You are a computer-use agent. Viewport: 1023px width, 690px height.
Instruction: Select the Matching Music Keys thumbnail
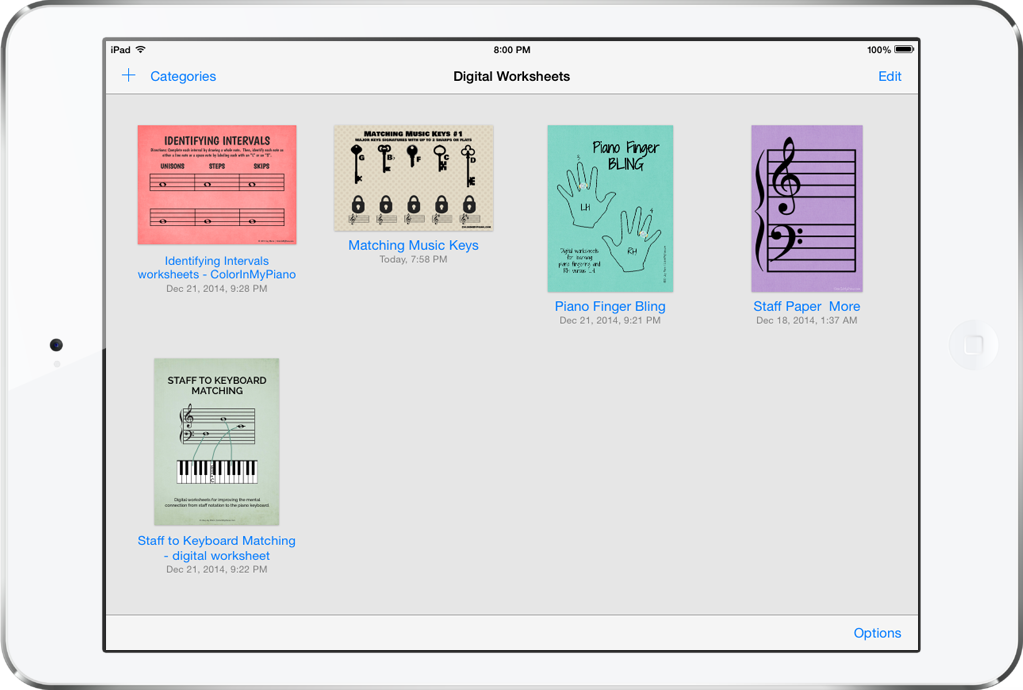point(413,176)
